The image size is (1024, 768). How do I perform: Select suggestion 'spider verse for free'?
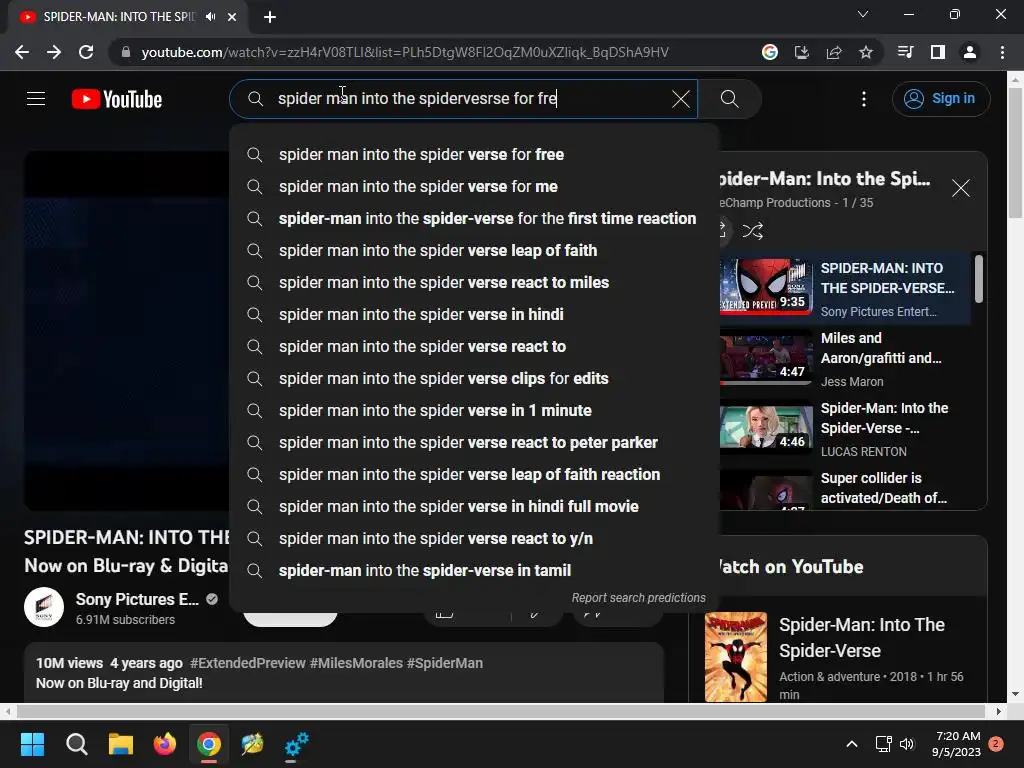click(x=474, y=155)
